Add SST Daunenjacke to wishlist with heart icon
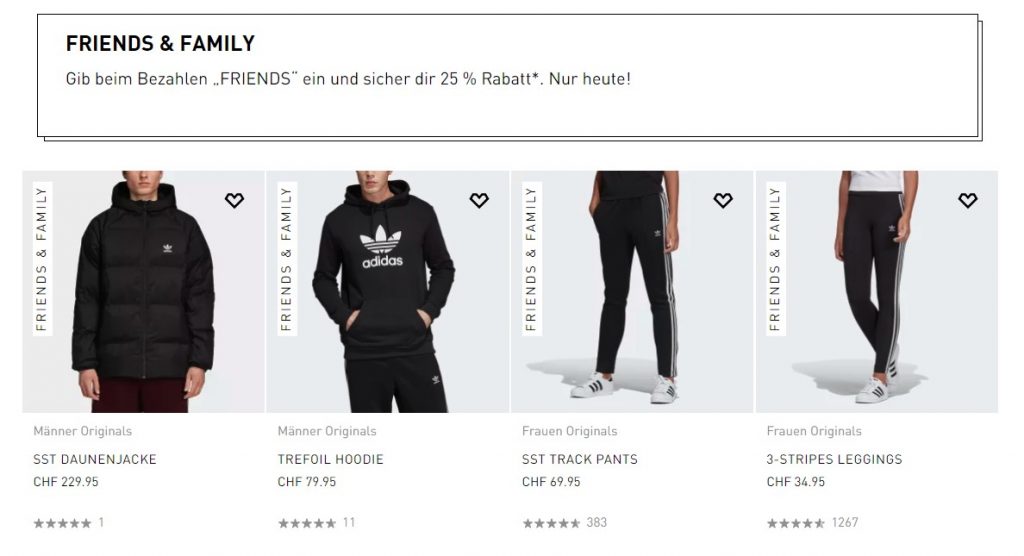This screenshot has width=1024, height=556. 234,200
